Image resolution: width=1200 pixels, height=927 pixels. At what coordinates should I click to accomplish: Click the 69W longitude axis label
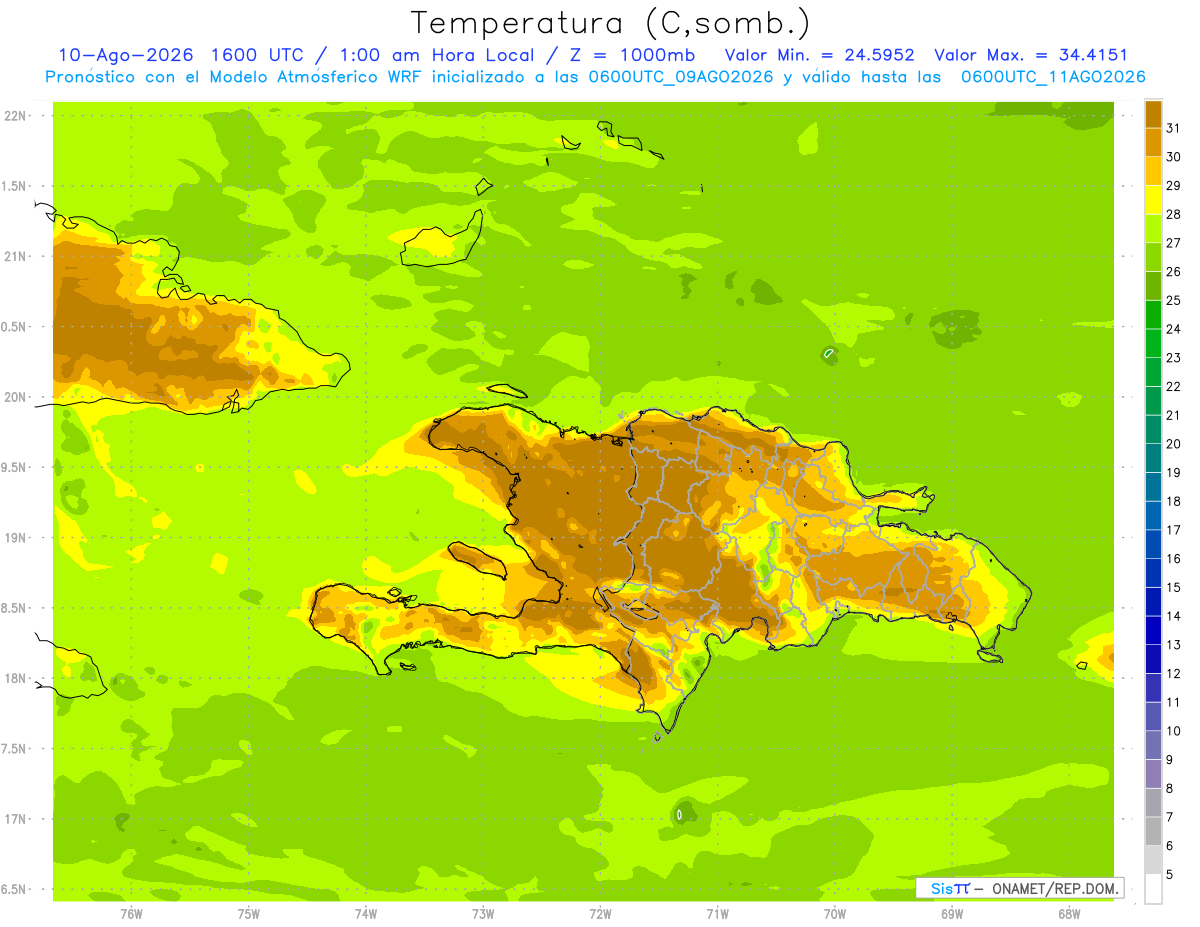(952, 914)
